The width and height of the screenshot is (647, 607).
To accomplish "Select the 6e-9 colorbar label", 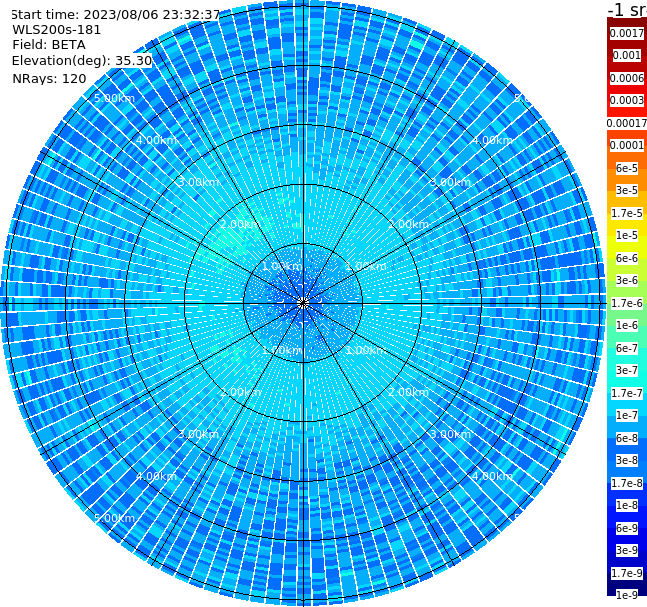I will pyautogui.click(x=627, y=528).
